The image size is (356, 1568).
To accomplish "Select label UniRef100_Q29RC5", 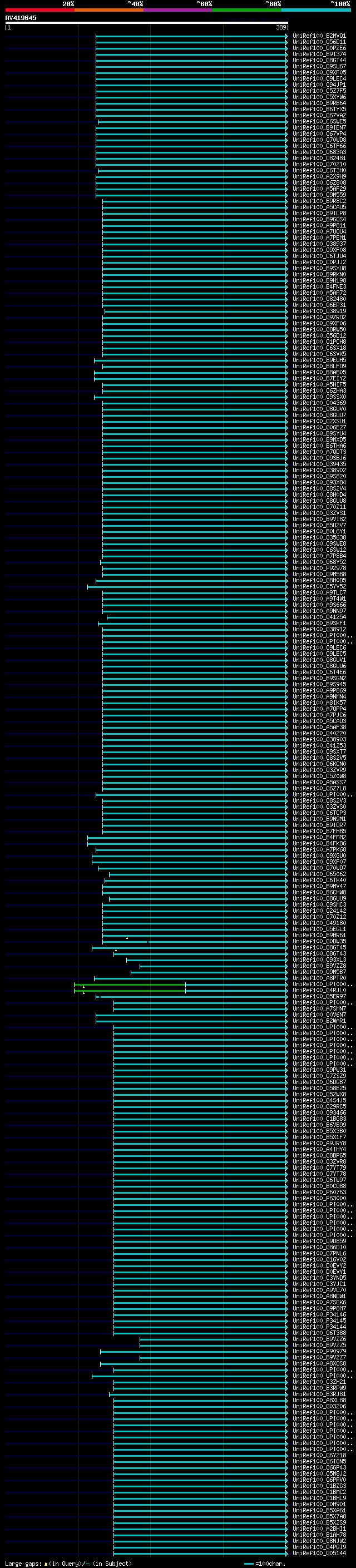I will 319,1106.
